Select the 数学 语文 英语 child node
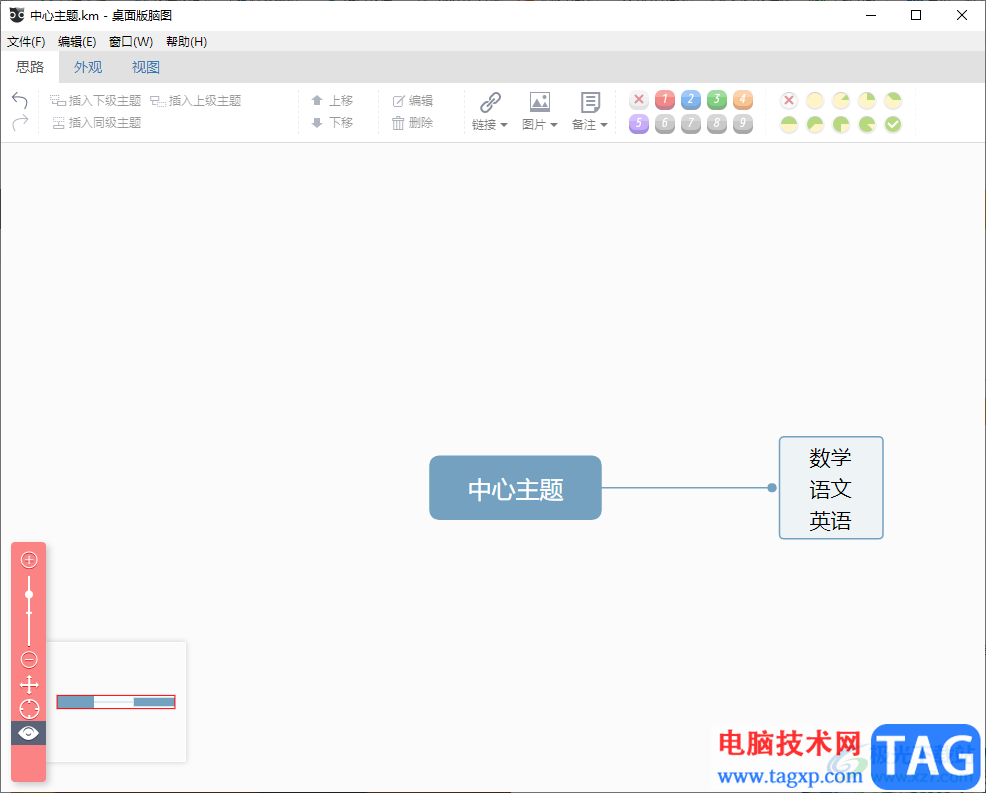 click(831, 488)
